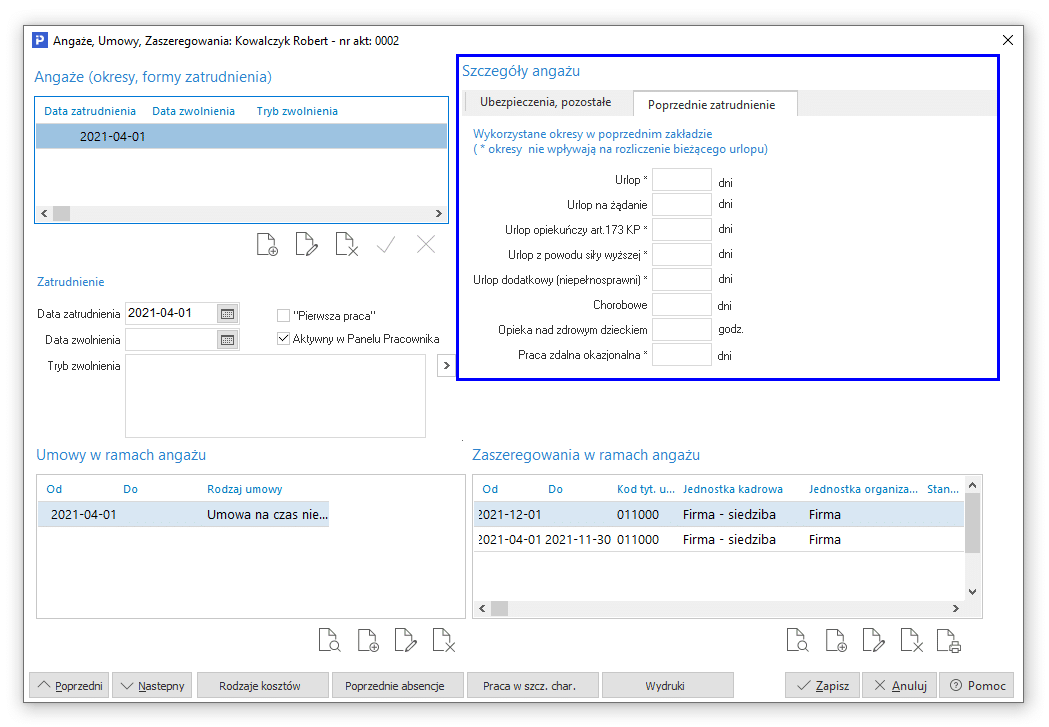Click Urlop na żądanie input field
The width and height of the screenshot is (1049, 727).
pos(682,205)
